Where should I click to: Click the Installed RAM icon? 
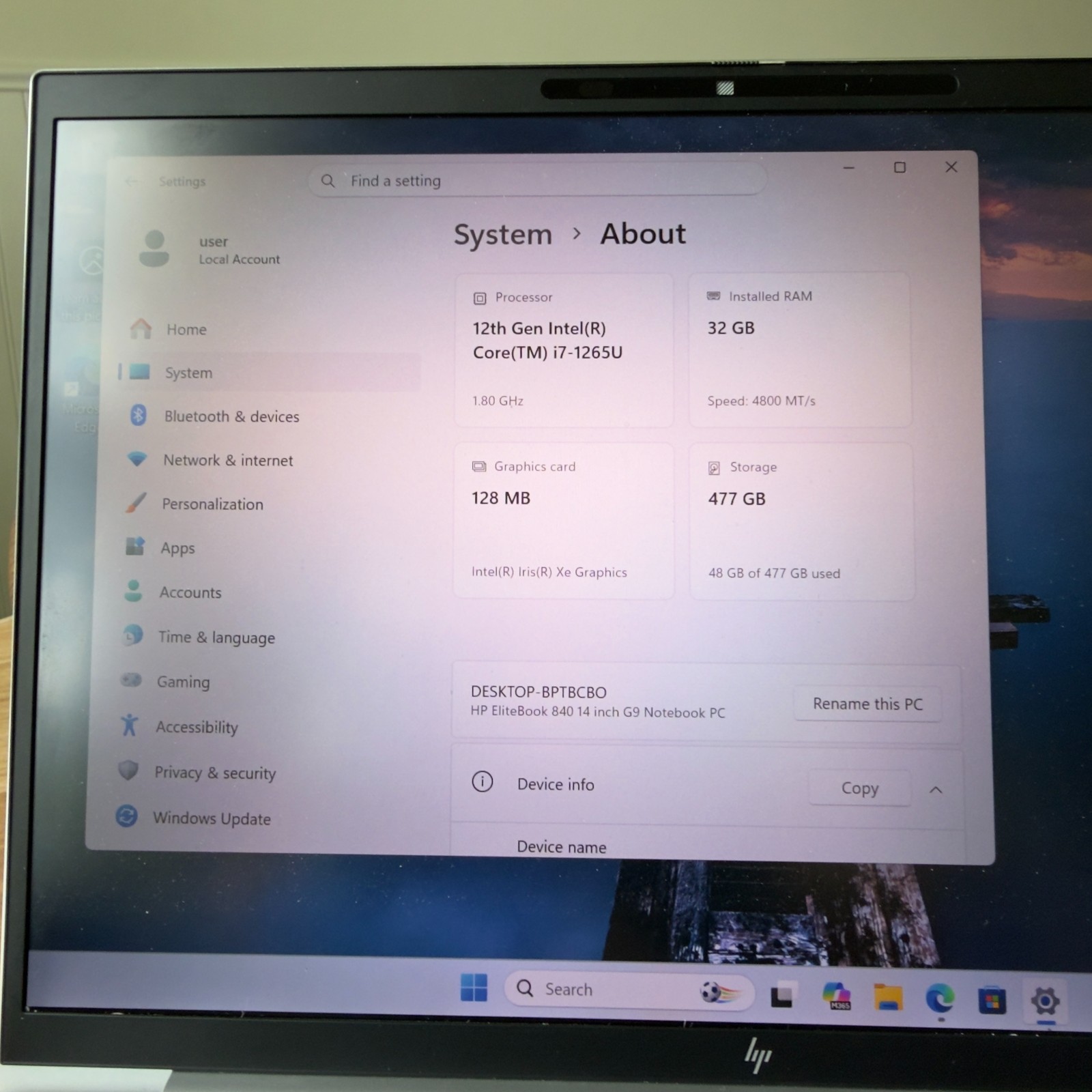pyautogui.click(x=713, y=296)
